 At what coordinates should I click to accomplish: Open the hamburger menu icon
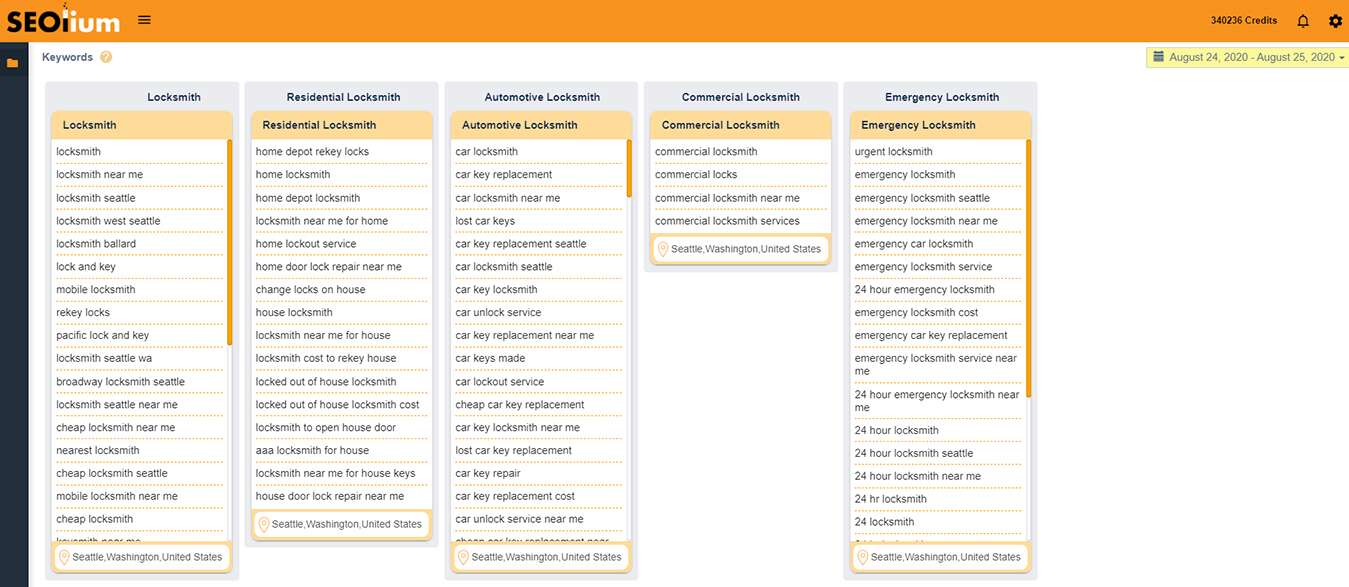(x=145, y=20)
